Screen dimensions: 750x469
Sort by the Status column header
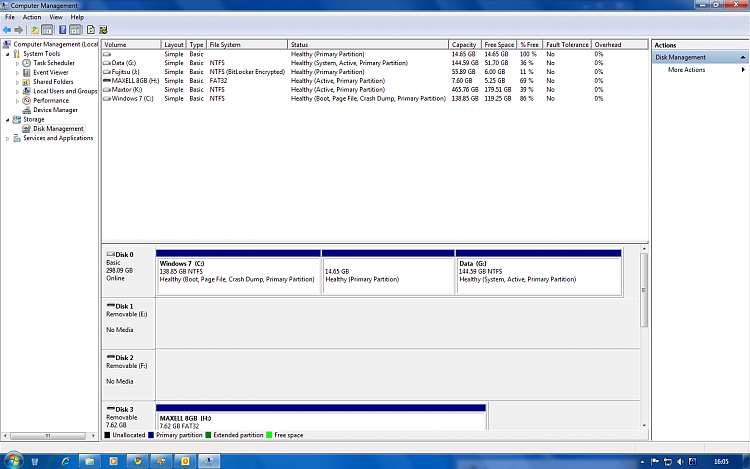(368, 44)
